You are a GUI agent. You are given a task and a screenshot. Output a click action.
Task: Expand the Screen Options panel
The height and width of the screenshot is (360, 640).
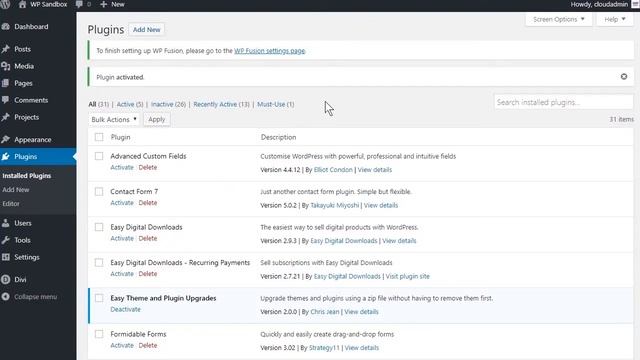tap(558, 19)
